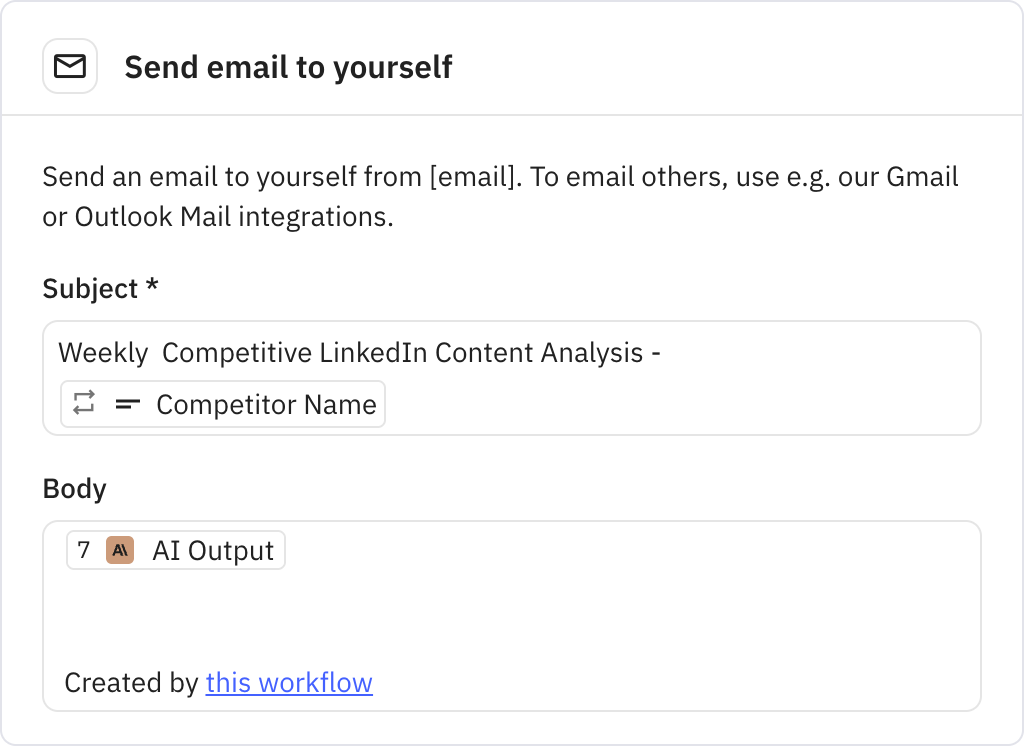The width and height of the screenshot is (1024, 746).
Task: Click the Subject required field label
Action: click(x=100, y=288)
